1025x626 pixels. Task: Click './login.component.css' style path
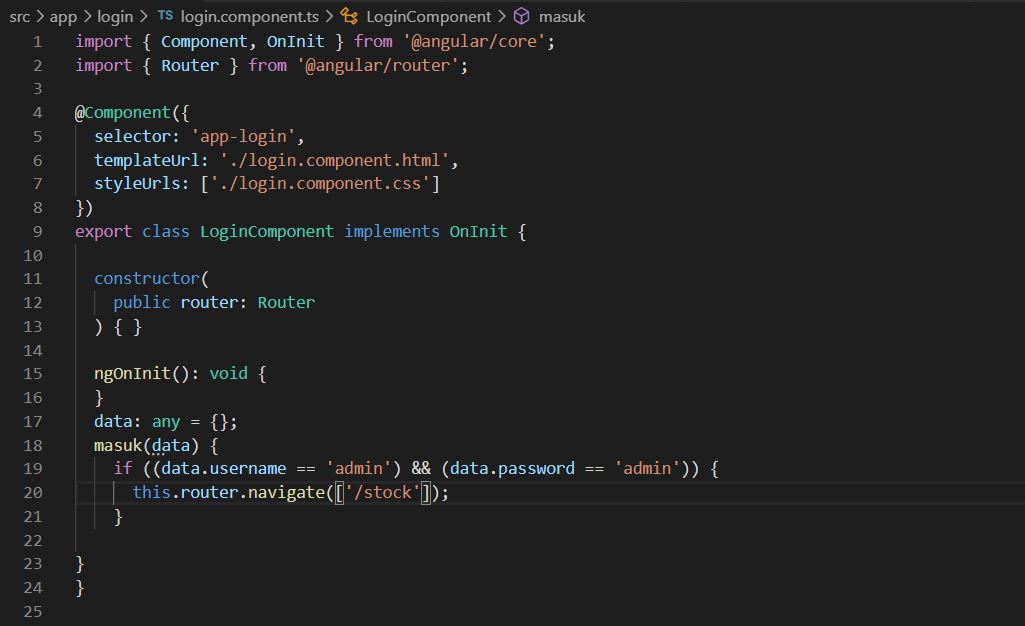[320, 184]
